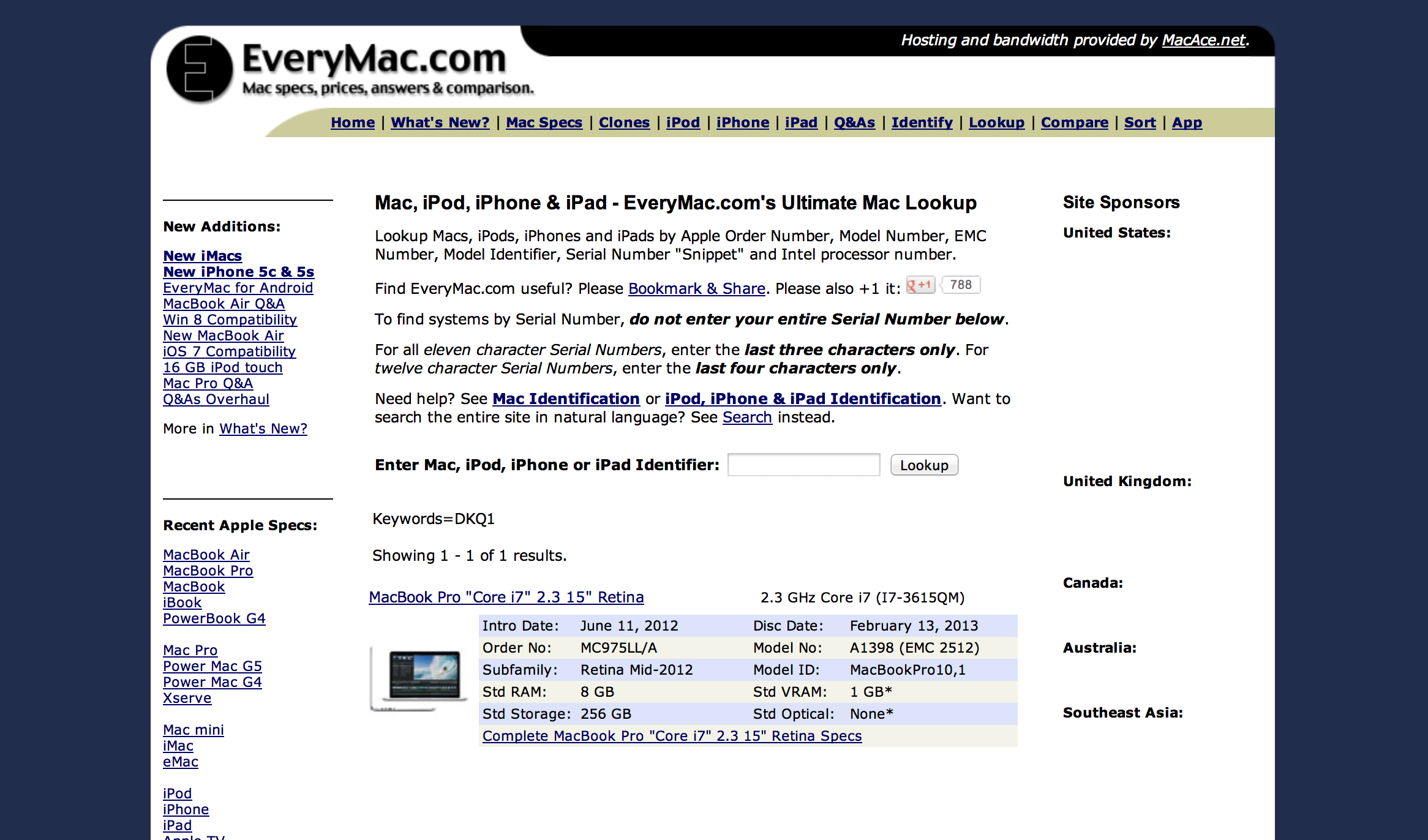This screenshot has width=1428, height=840.
Task: Open PowerBook G4 sidebar link
Action: pos(214,618)
